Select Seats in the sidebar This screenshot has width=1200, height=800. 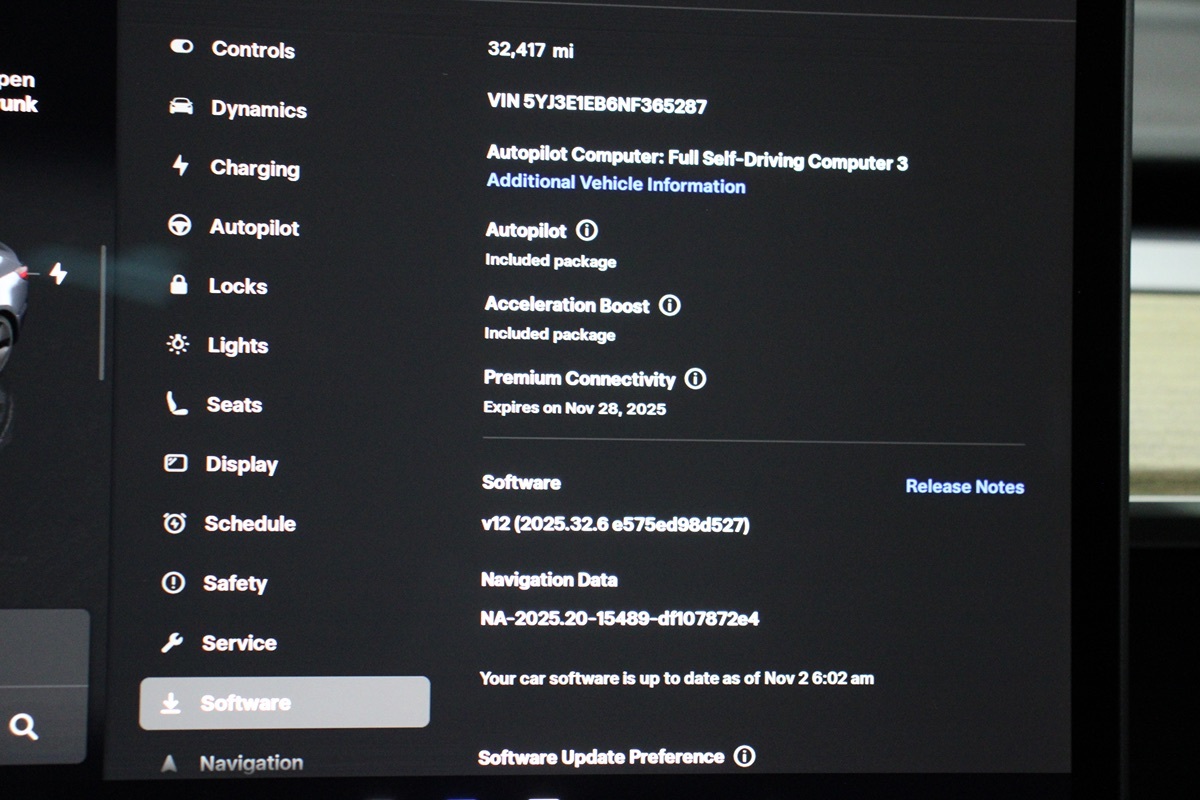click(233, 405)
